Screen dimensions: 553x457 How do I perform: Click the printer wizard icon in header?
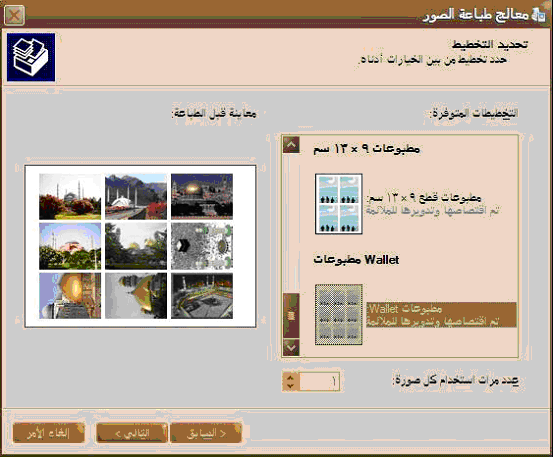[x=31, y=57]
